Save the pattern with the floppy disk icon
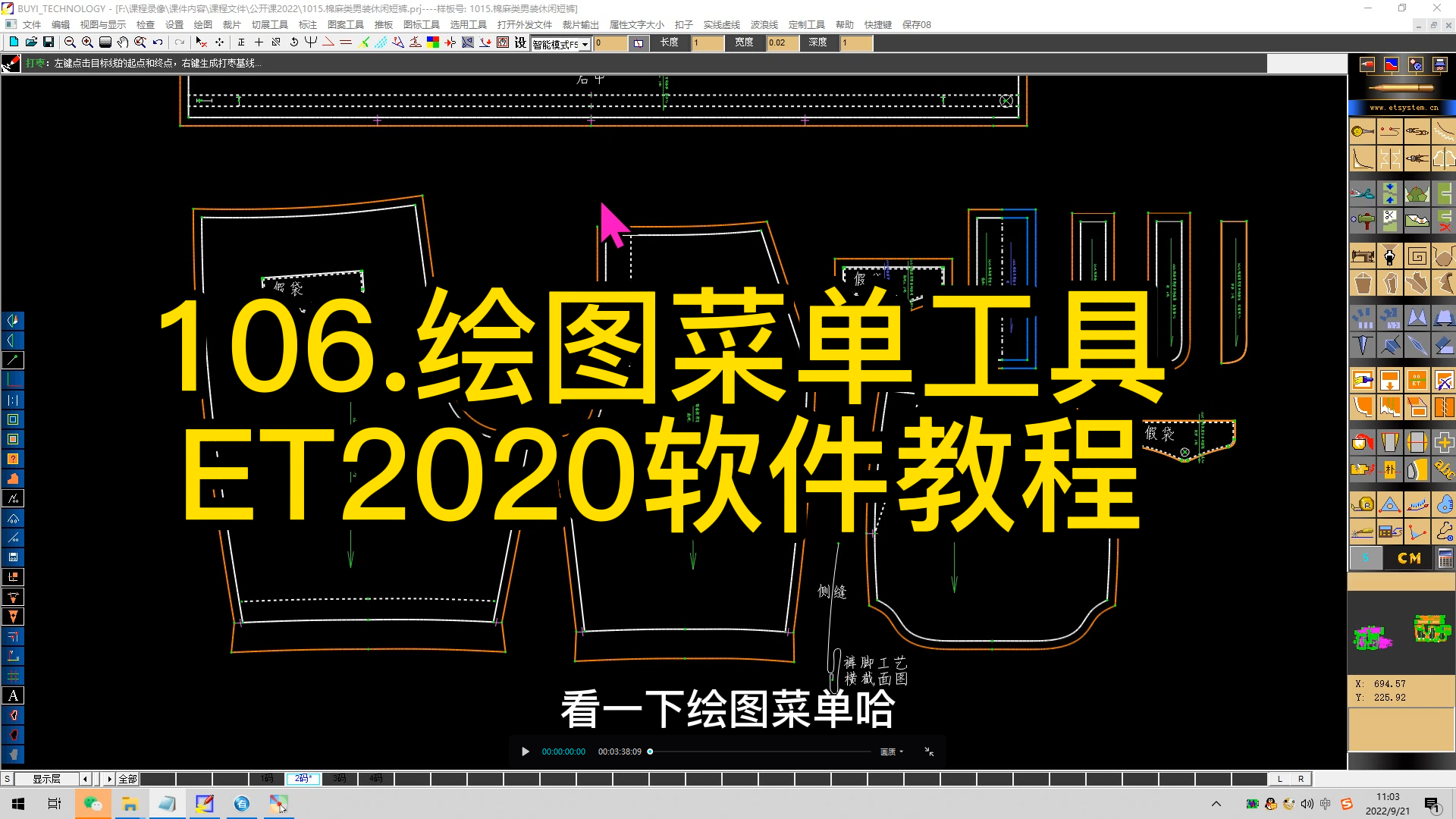 [x=49, y=42]
